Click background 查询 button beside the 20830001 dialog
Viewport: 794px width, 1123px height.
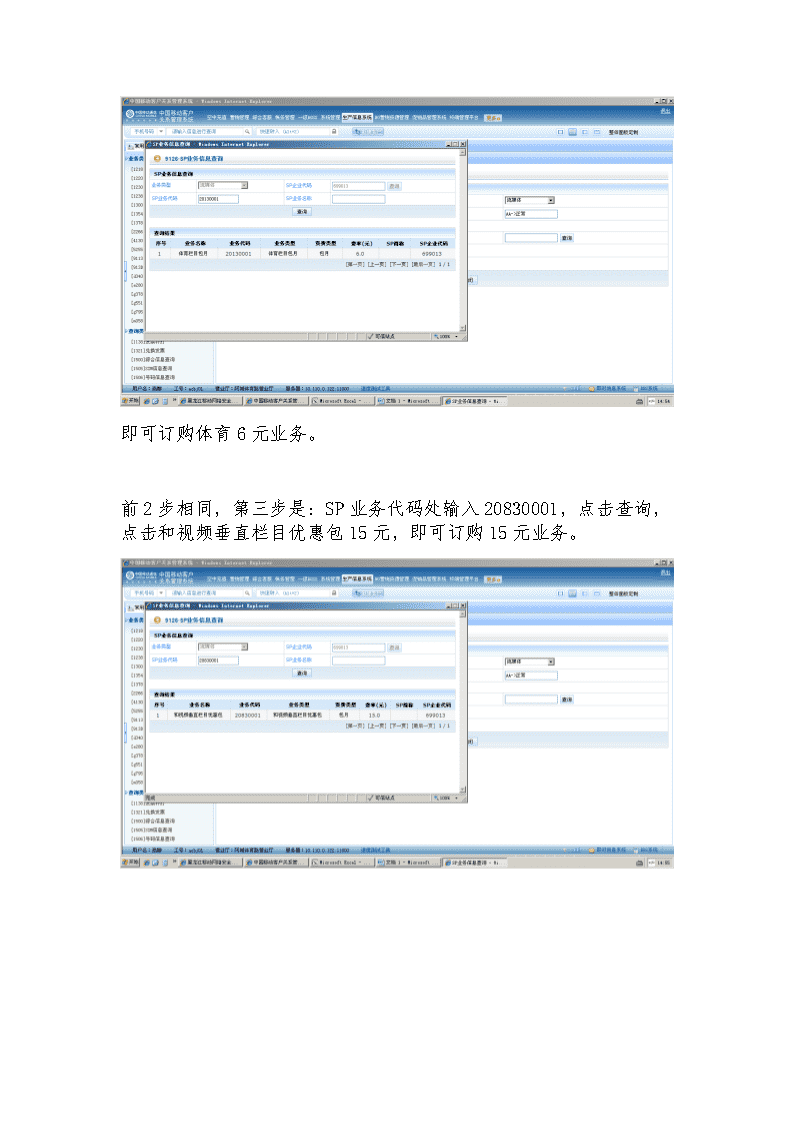click(567, 699)
